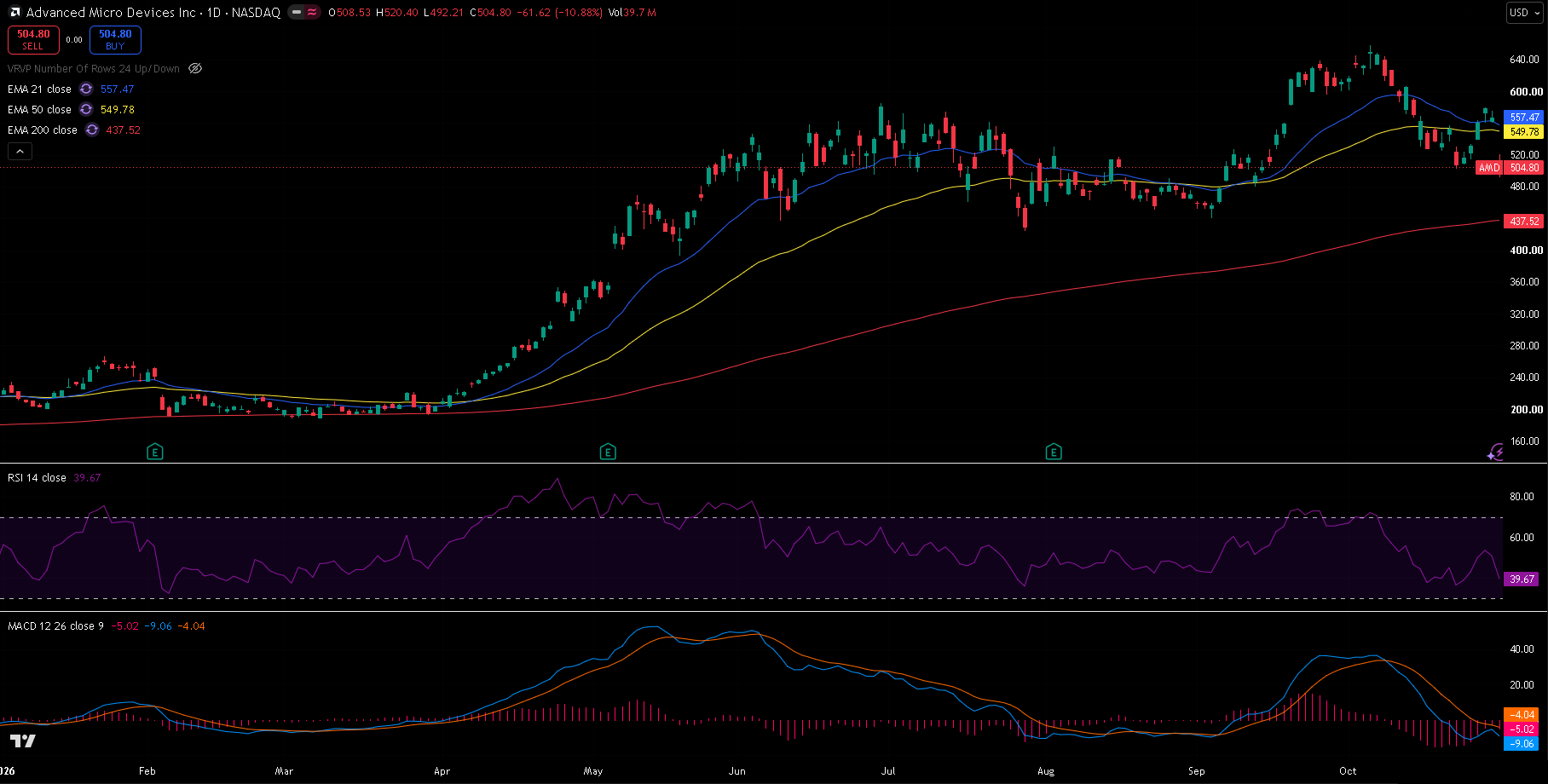Click the Vol 39.7 M volume readout
Image resolution: width=1548 pixels, height=784 pixels.
pos(632,13)
